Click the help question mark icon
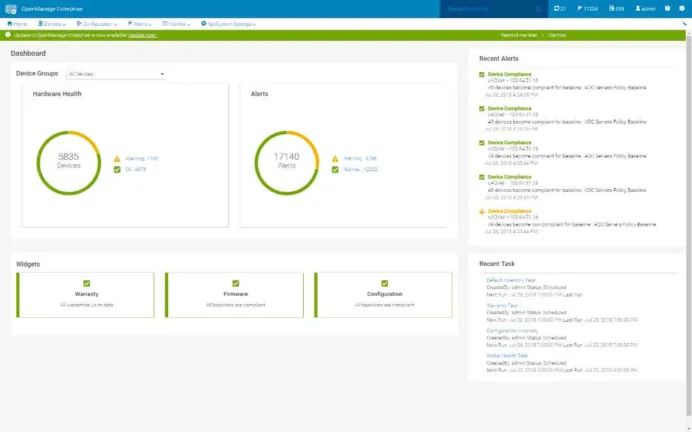This screenshot has height=432, width=692. tap(667, 8)
